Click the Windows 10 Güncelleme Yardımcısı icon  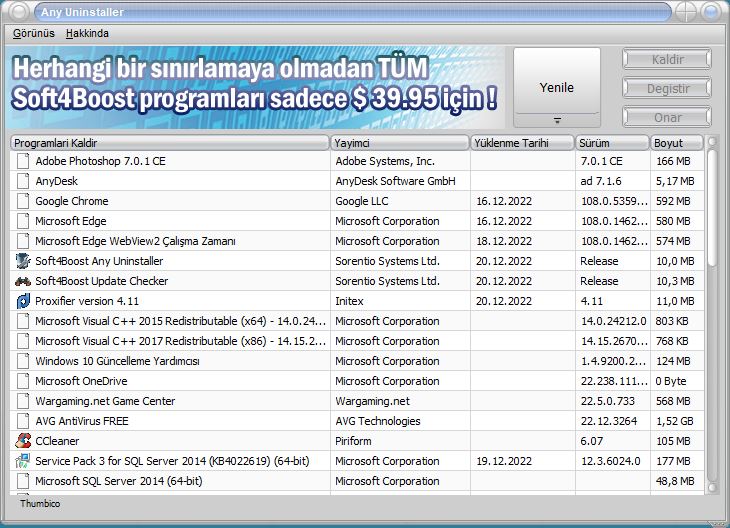pyautogui.click(x=23, y=361)
